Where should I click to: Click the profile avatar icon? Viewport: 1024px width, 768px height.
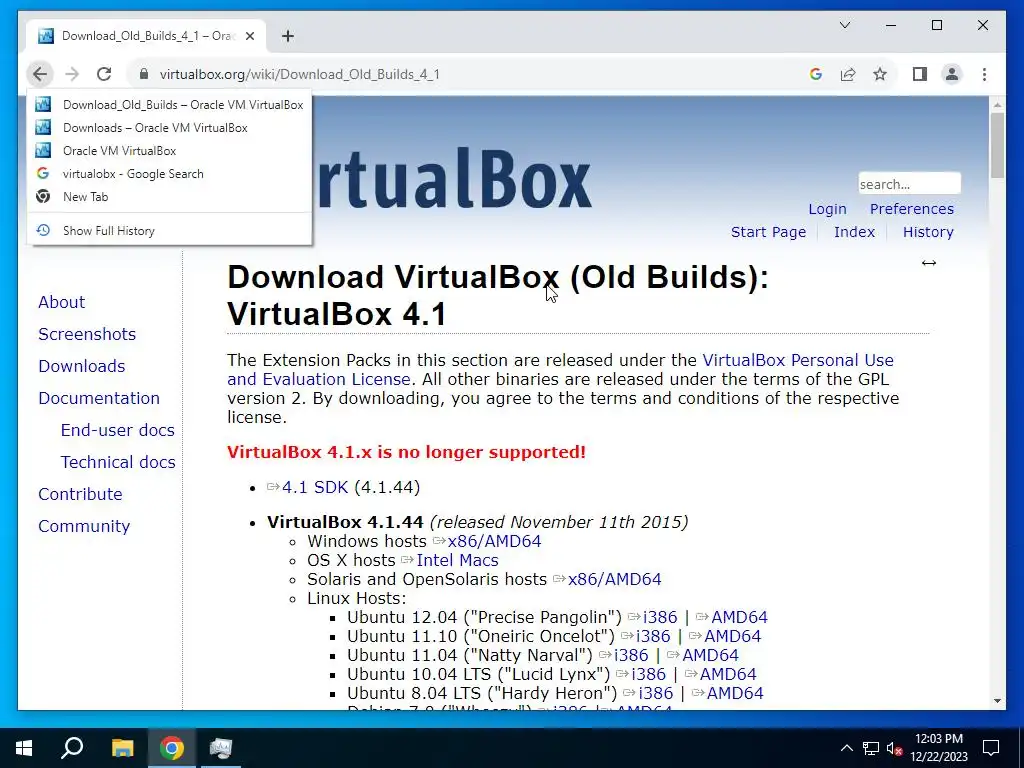[952, 74]
